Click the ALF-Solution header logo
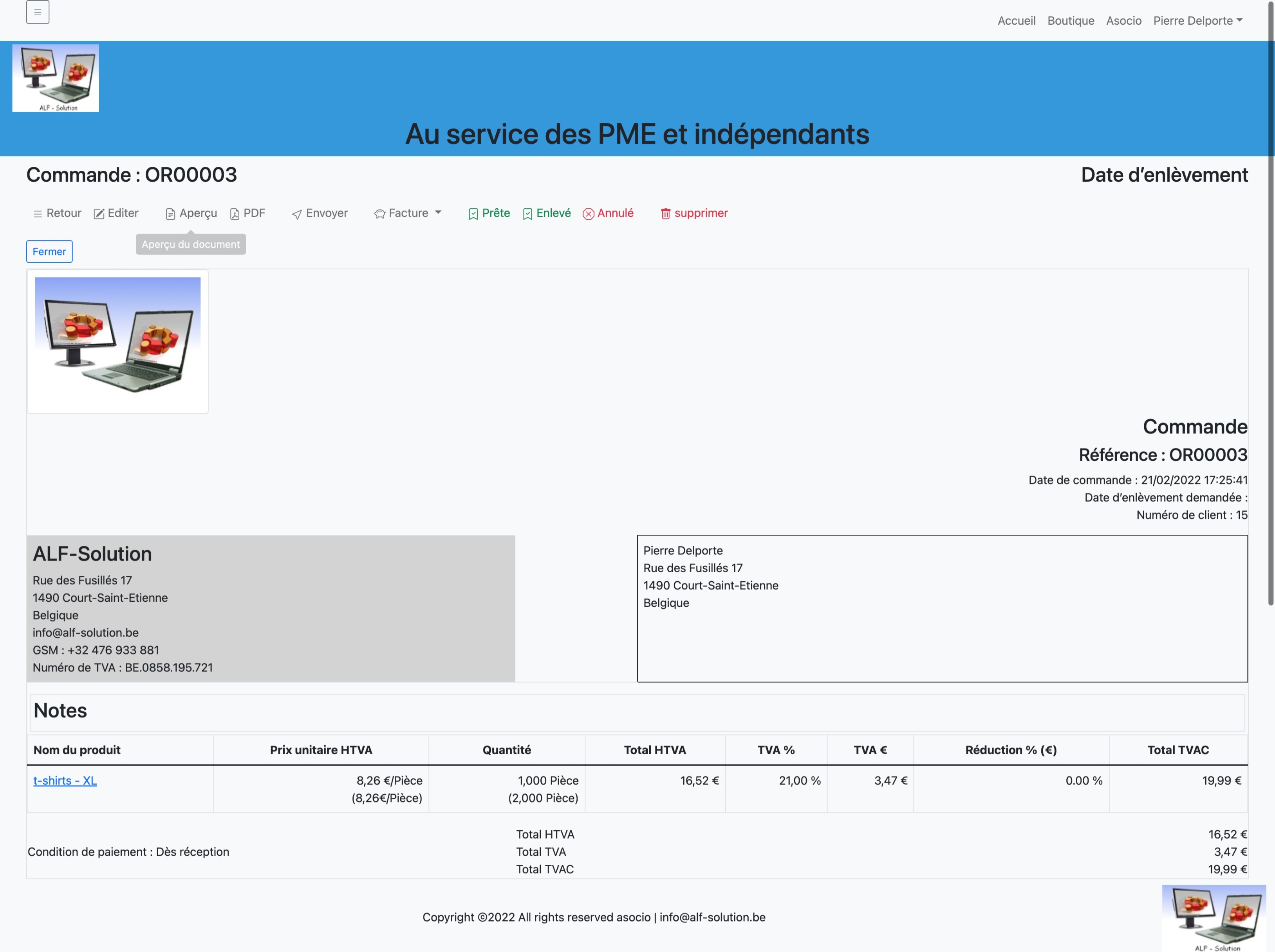Image resolution: width=1275 pixels, height=952 pixels. click(x=55, y=78)
